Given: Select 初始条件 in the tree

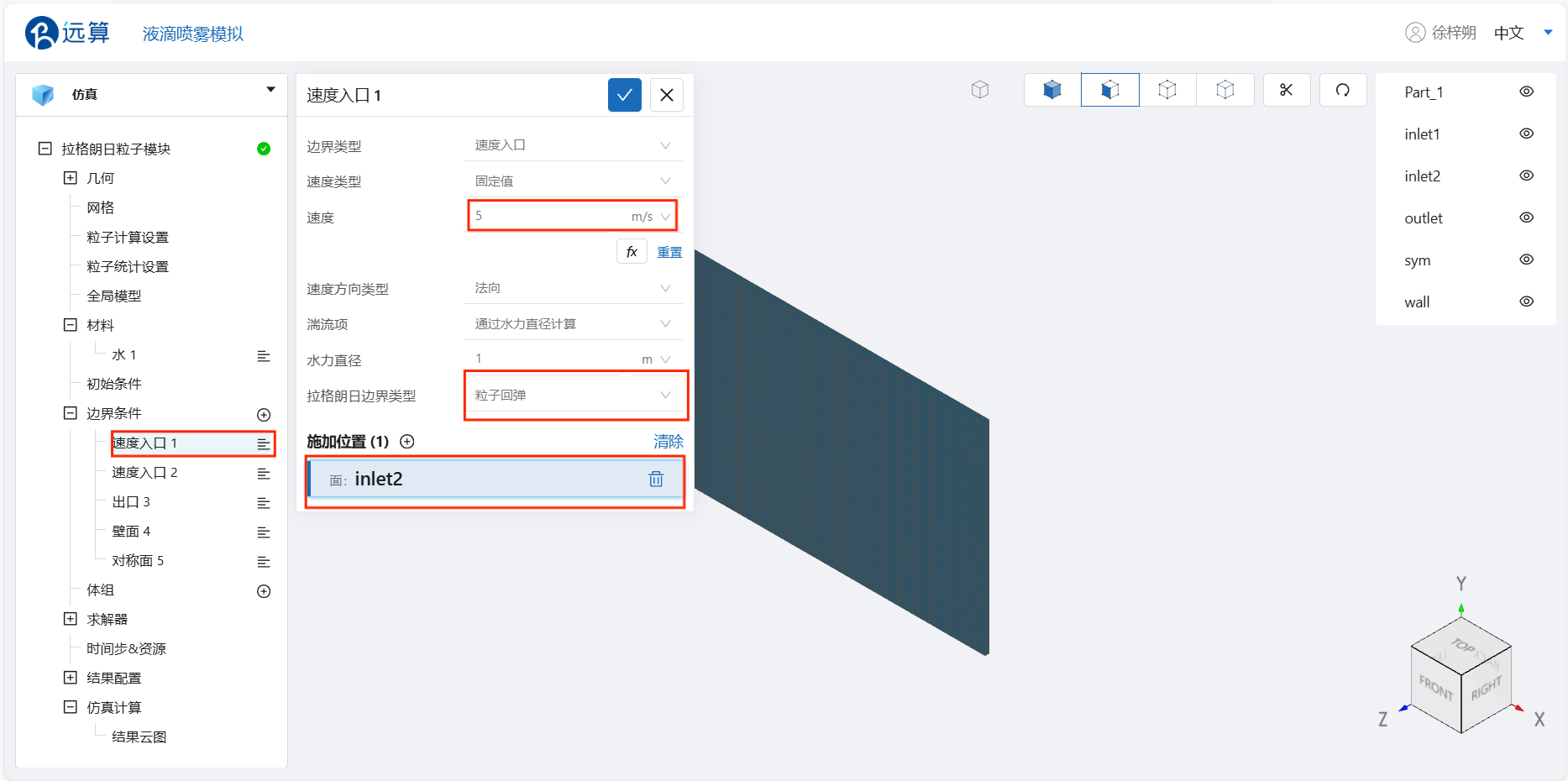Looking at the screenshot, I should coord(114,384).
